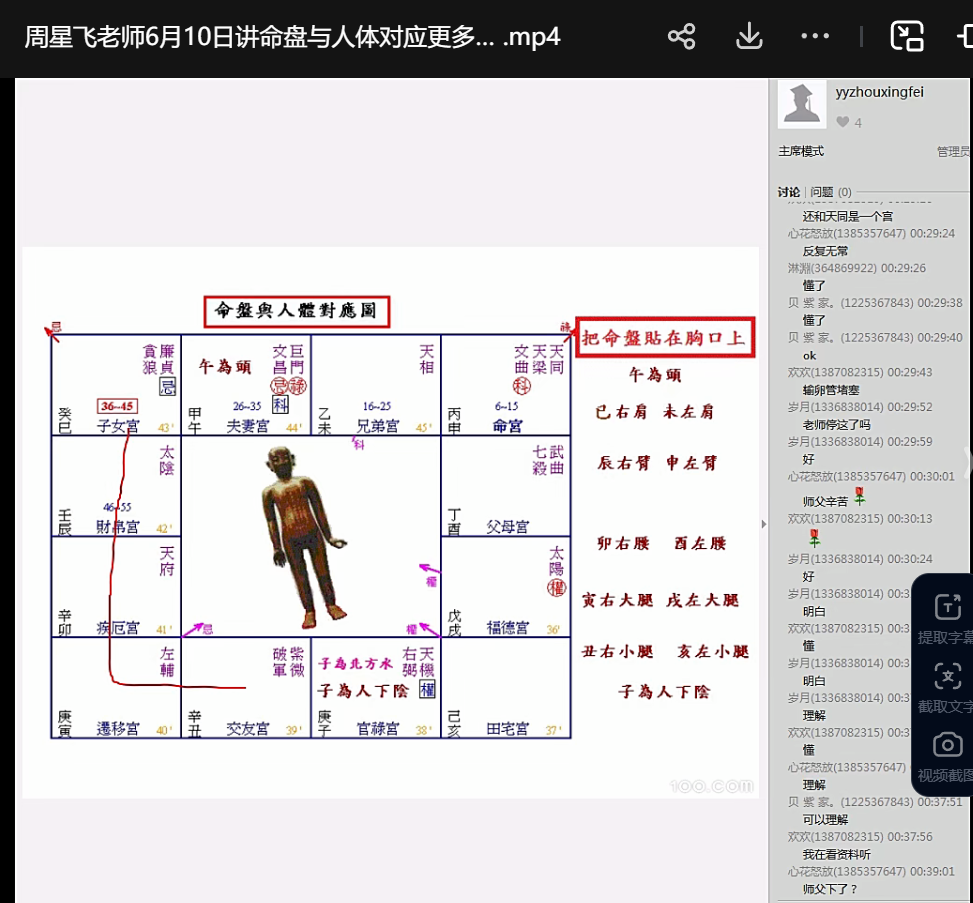973x903 pixels.
Task: Click the yyzhouxingfei graduate avatar
Action: tap(802, 103)
